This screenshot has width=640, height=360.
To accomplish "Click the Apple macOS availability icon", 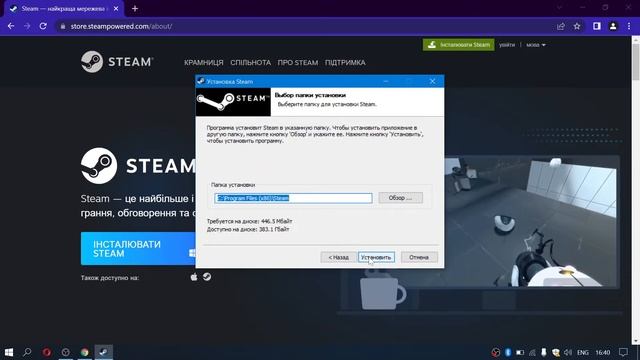I will coord(194,277).
